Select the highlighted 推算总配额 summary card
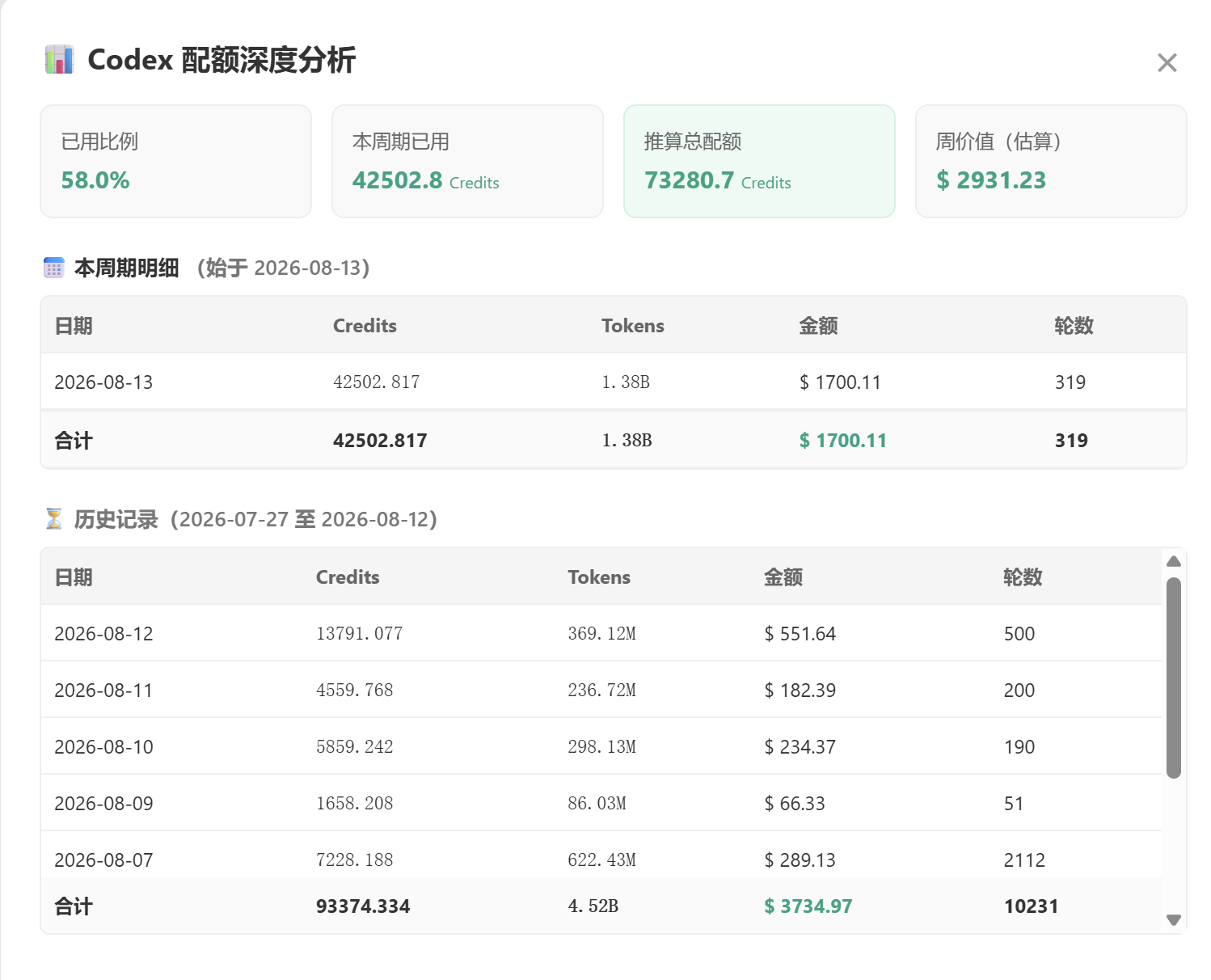 (x=759, y=161)
